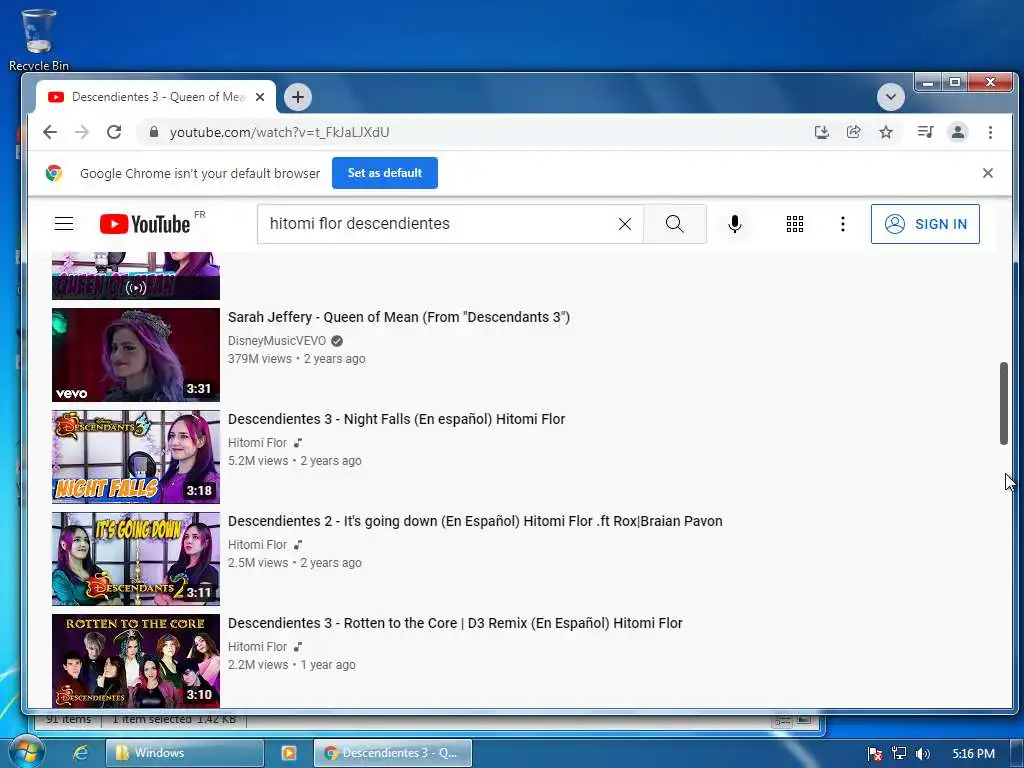Open the YouTube hamburger guide menu
The width and height of the screenshot is (1024, 768).
64,224
